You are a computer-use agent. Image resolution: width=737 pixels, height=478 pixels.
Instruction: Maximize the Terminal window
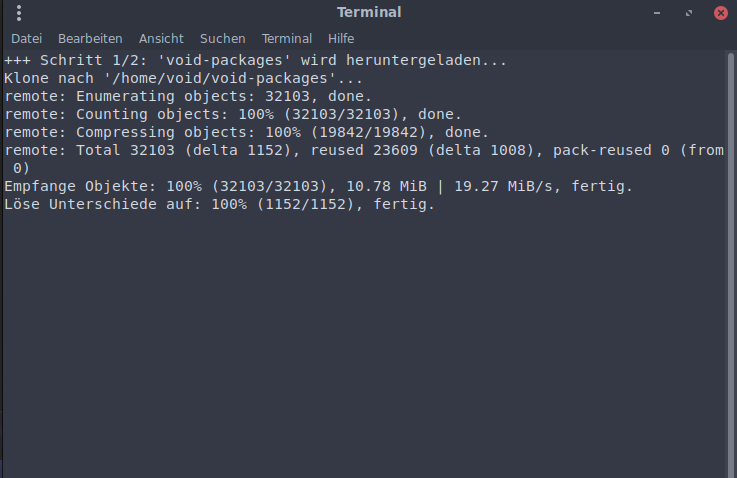tap(688, 13)
